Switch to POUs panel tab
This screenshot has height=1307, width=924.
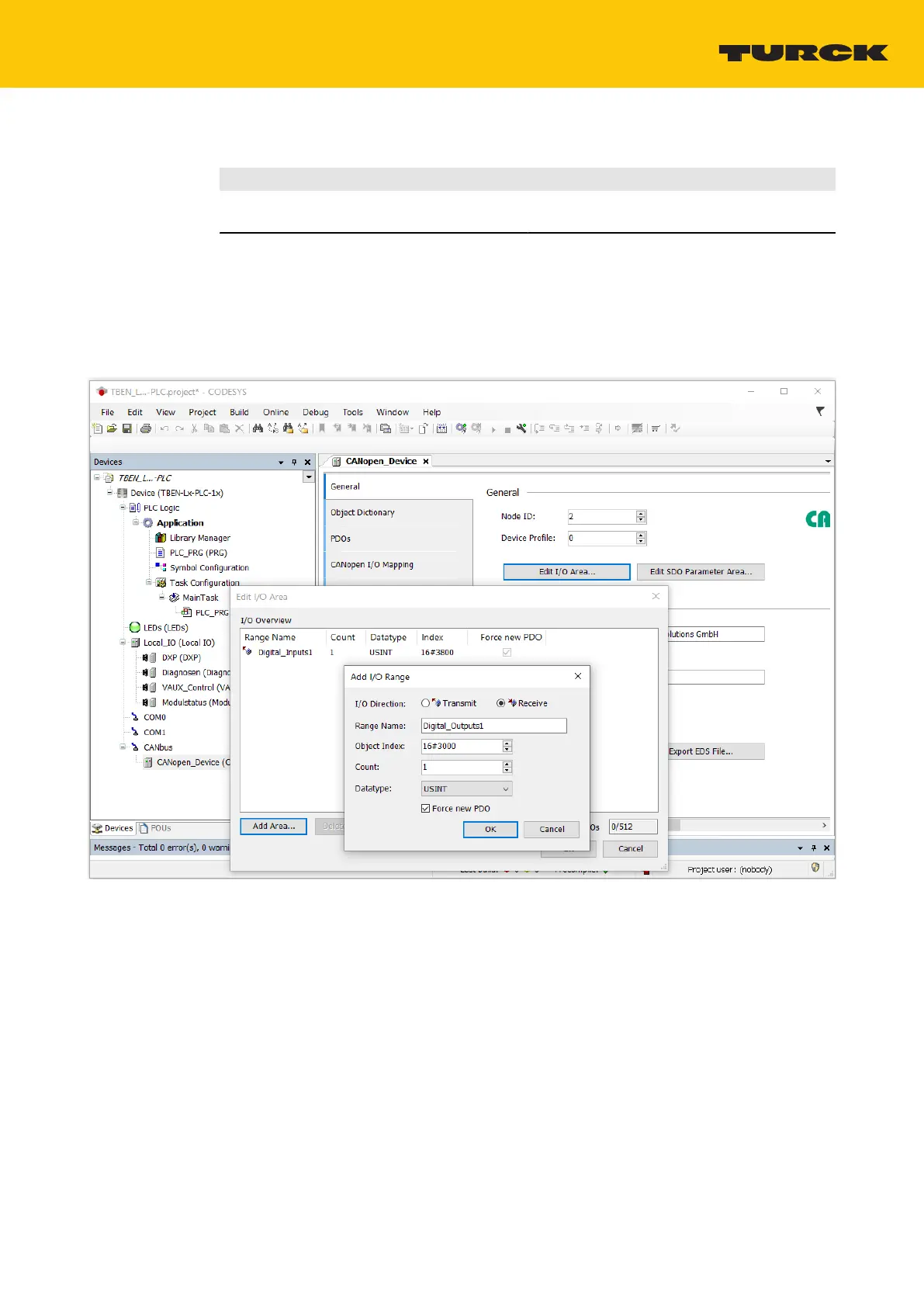(155, 828)
